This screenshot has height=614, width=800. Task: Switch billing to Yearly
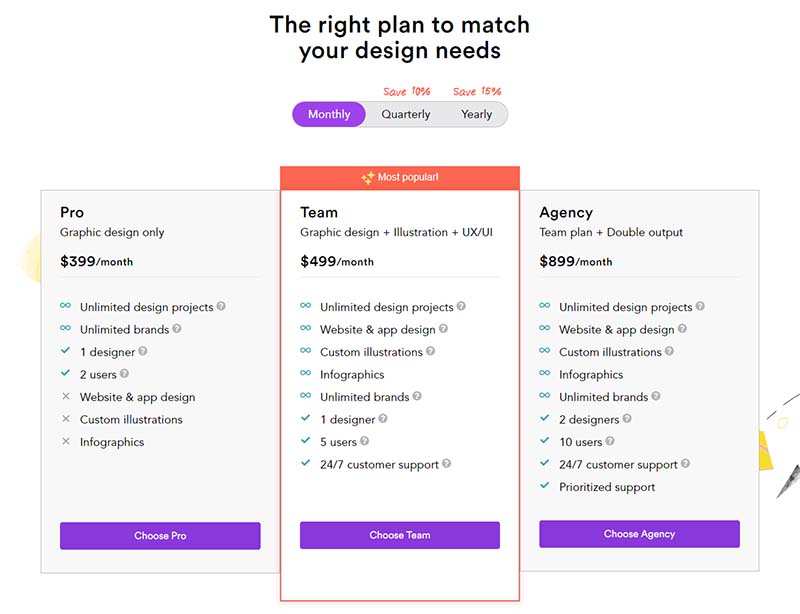coord(477,114)
